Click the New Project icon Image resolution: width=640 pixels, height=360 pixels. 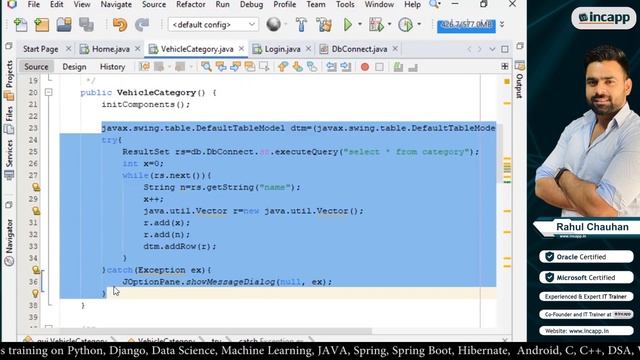[x=42, y=24]
